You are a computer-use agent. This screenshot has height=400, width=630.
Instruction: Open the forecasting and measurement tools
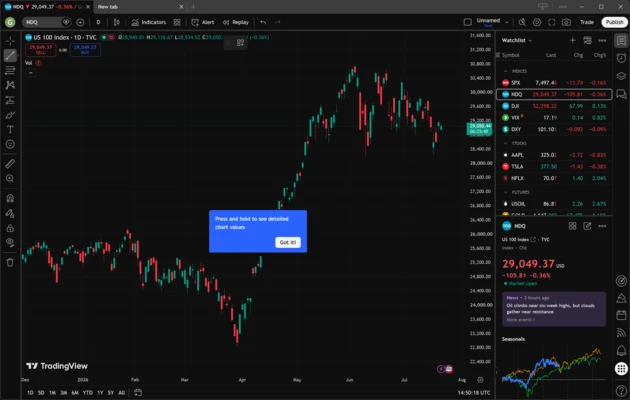pos(10,100)
